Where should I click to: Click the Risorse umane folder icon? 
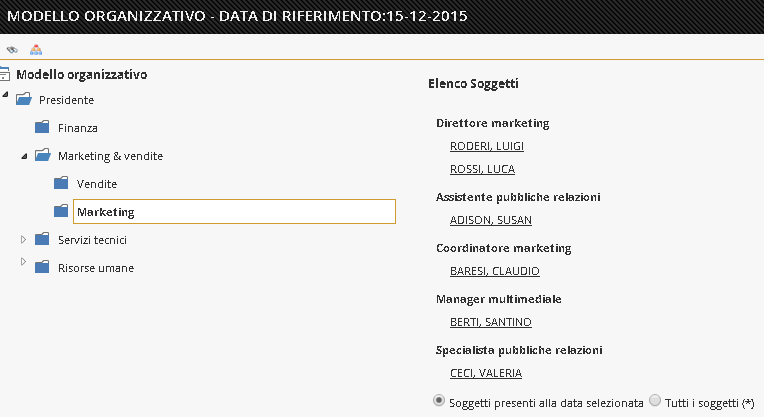(x=42, y=267)
